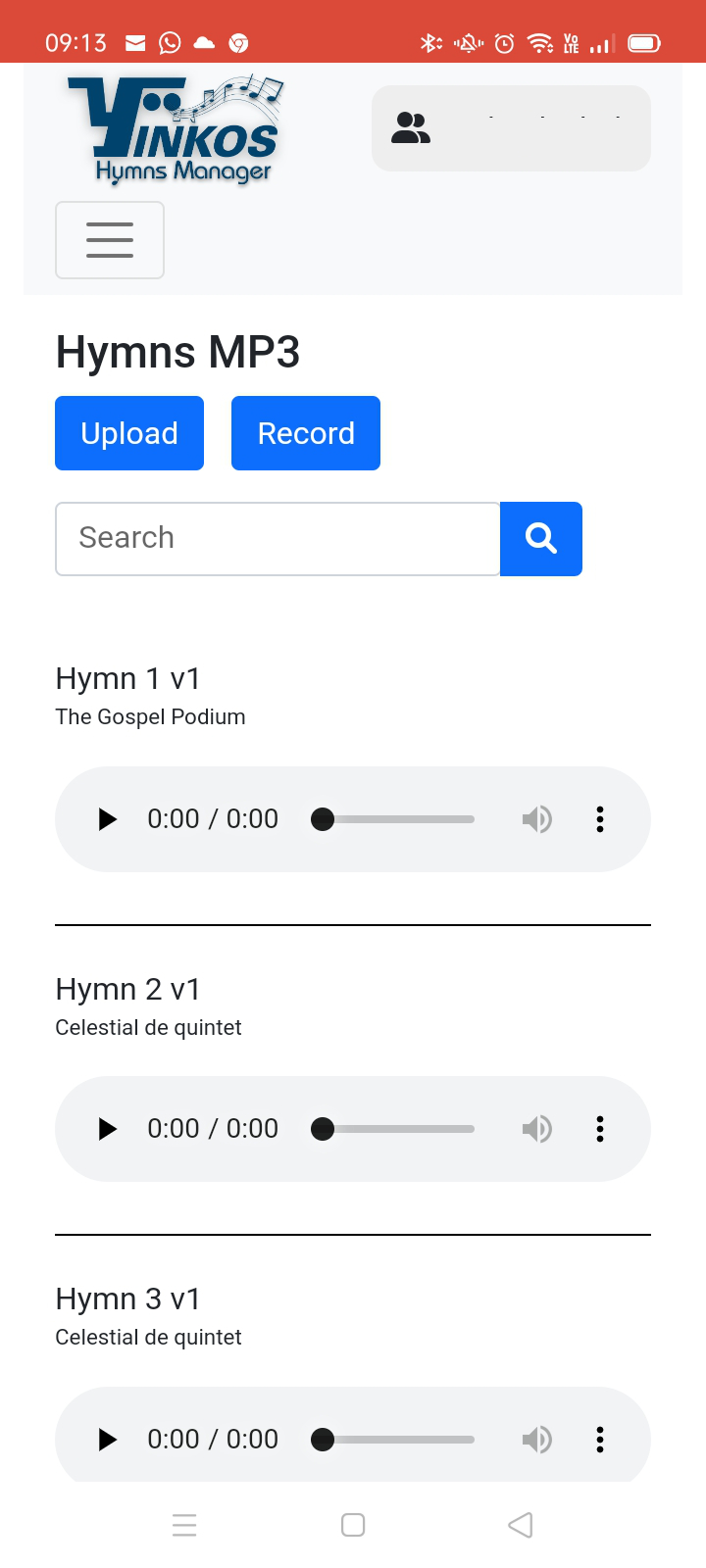706x1568 pixels.
Task: Focus the Search input field
Action: (277, 539)
